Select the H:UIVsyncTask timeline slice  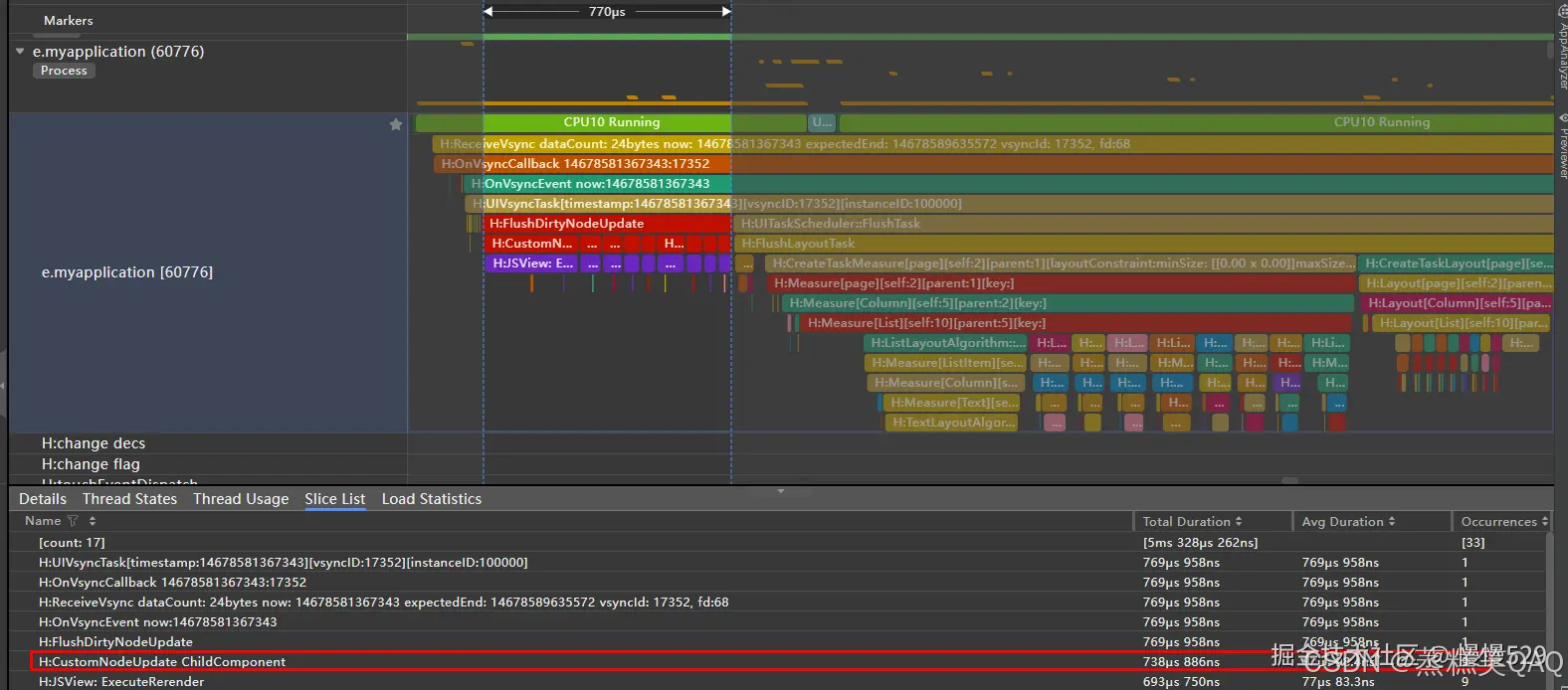pyautogui.click(x=1009, y=204)
